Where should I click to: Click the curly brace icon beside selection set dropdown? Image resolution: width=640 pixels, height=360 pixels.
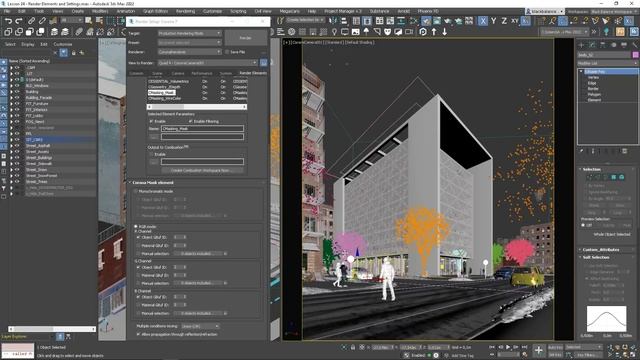(280, 20)
